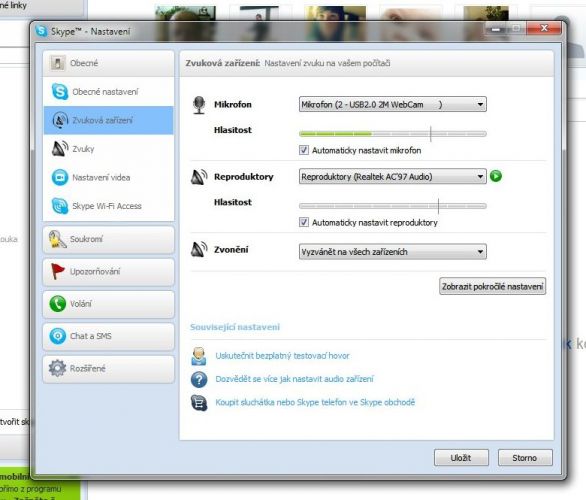Toggle Automaticky nastavit mikrofon checkbox
The width and height of the screenshot is (586, 500).
point(304,150)
